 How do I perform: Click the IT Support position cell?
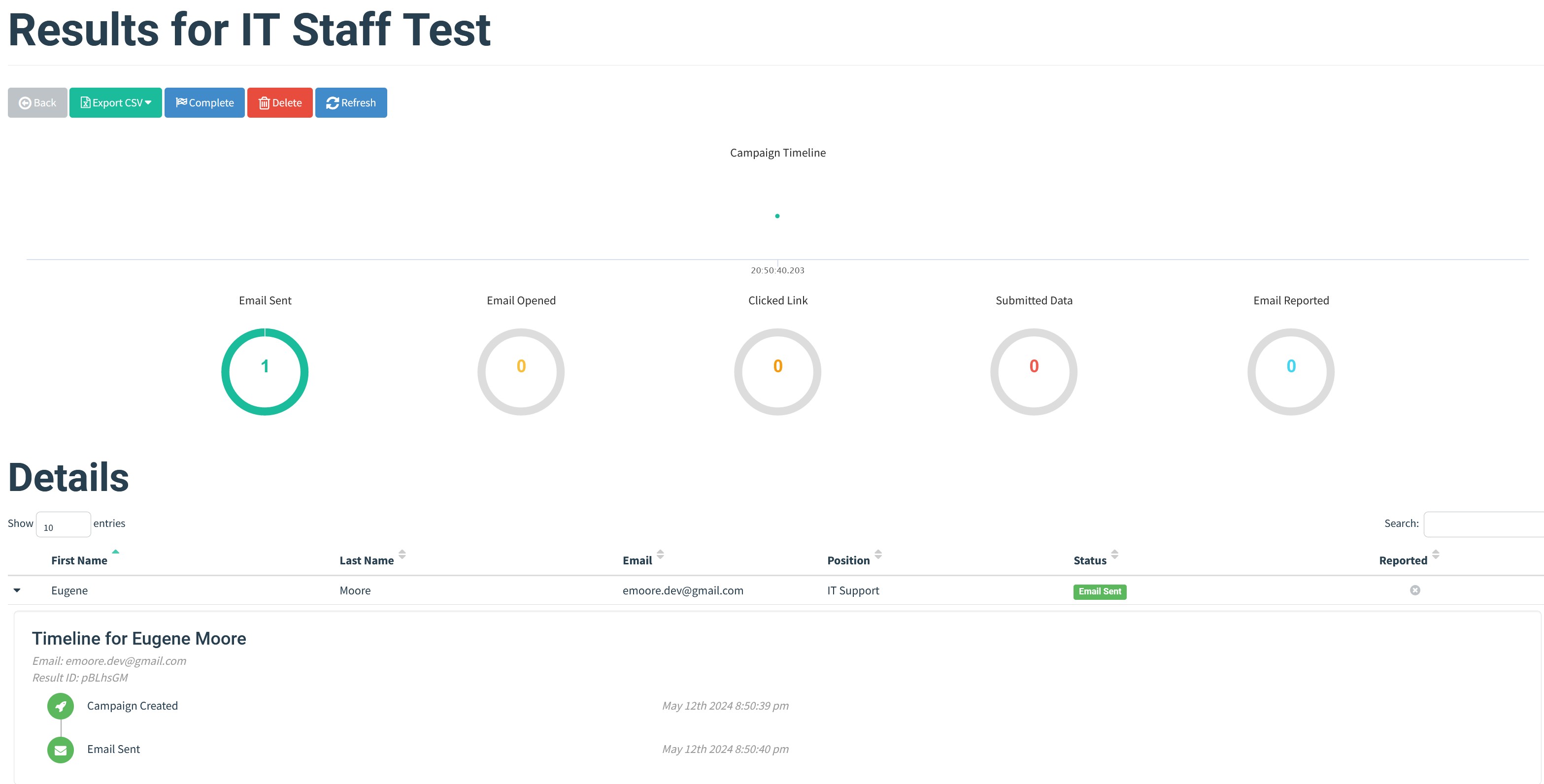[853, 590]
